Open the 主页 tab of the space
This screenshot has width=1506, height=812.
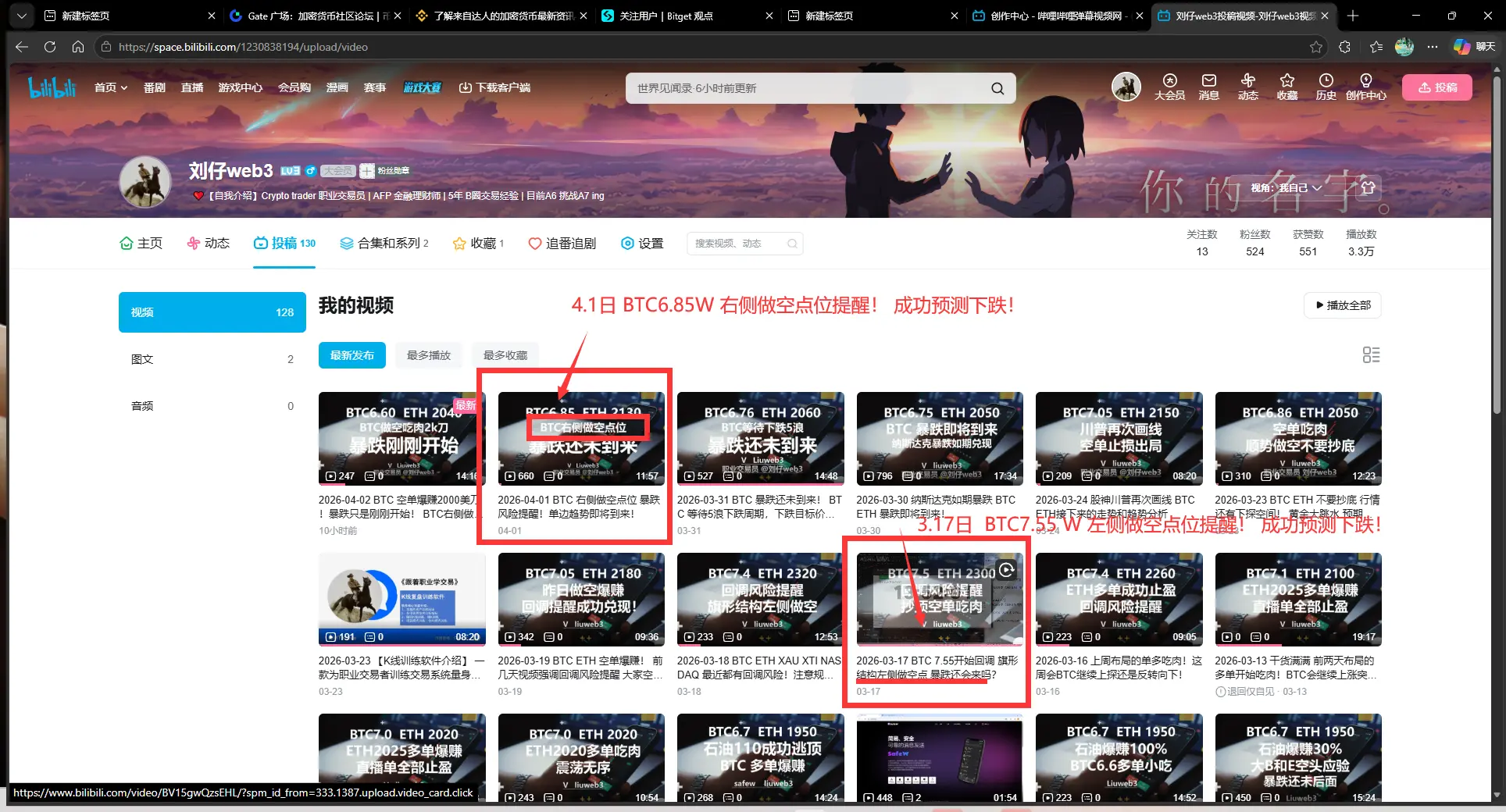point(141,244)
